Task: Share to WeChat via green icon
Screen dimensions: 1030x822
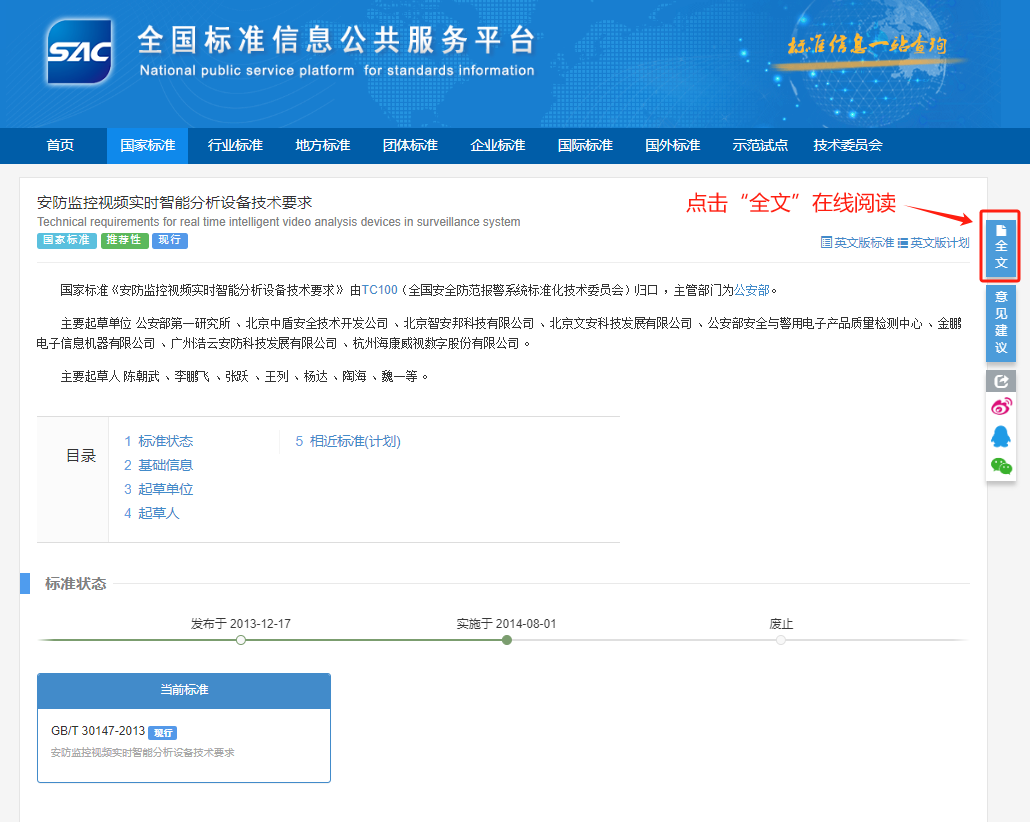Action: point(1001,466)
